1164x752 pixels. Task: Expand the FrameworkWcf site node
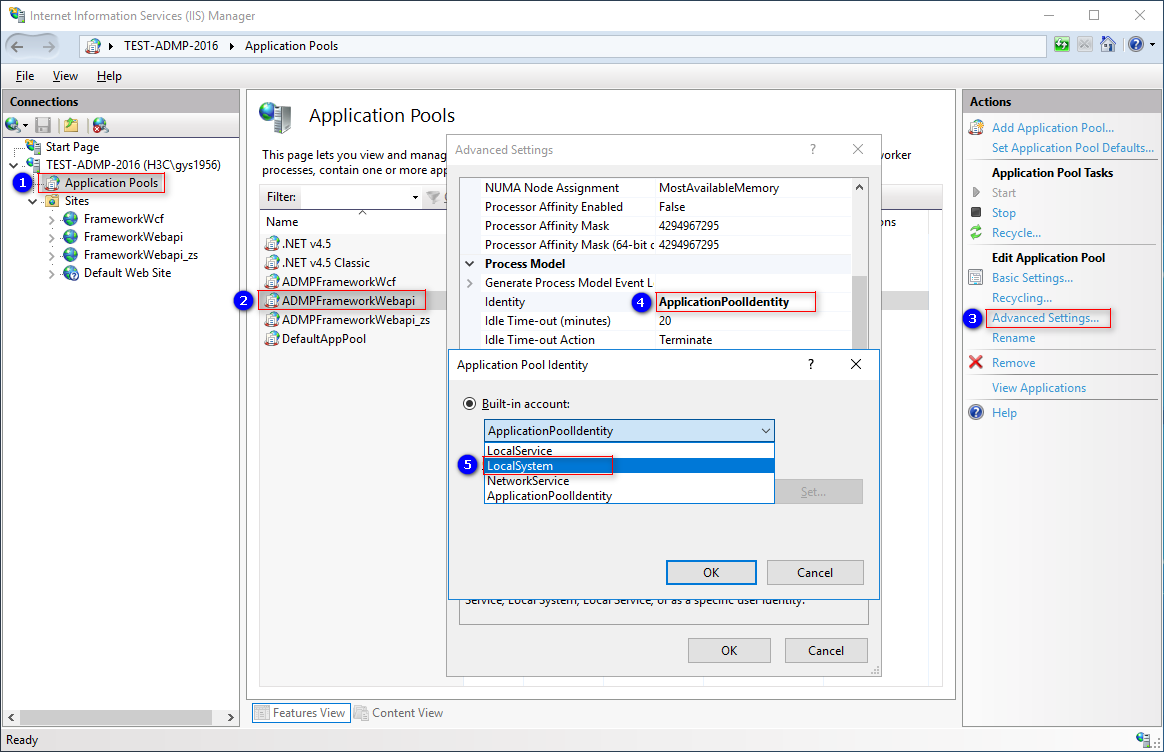click(51, 218)
